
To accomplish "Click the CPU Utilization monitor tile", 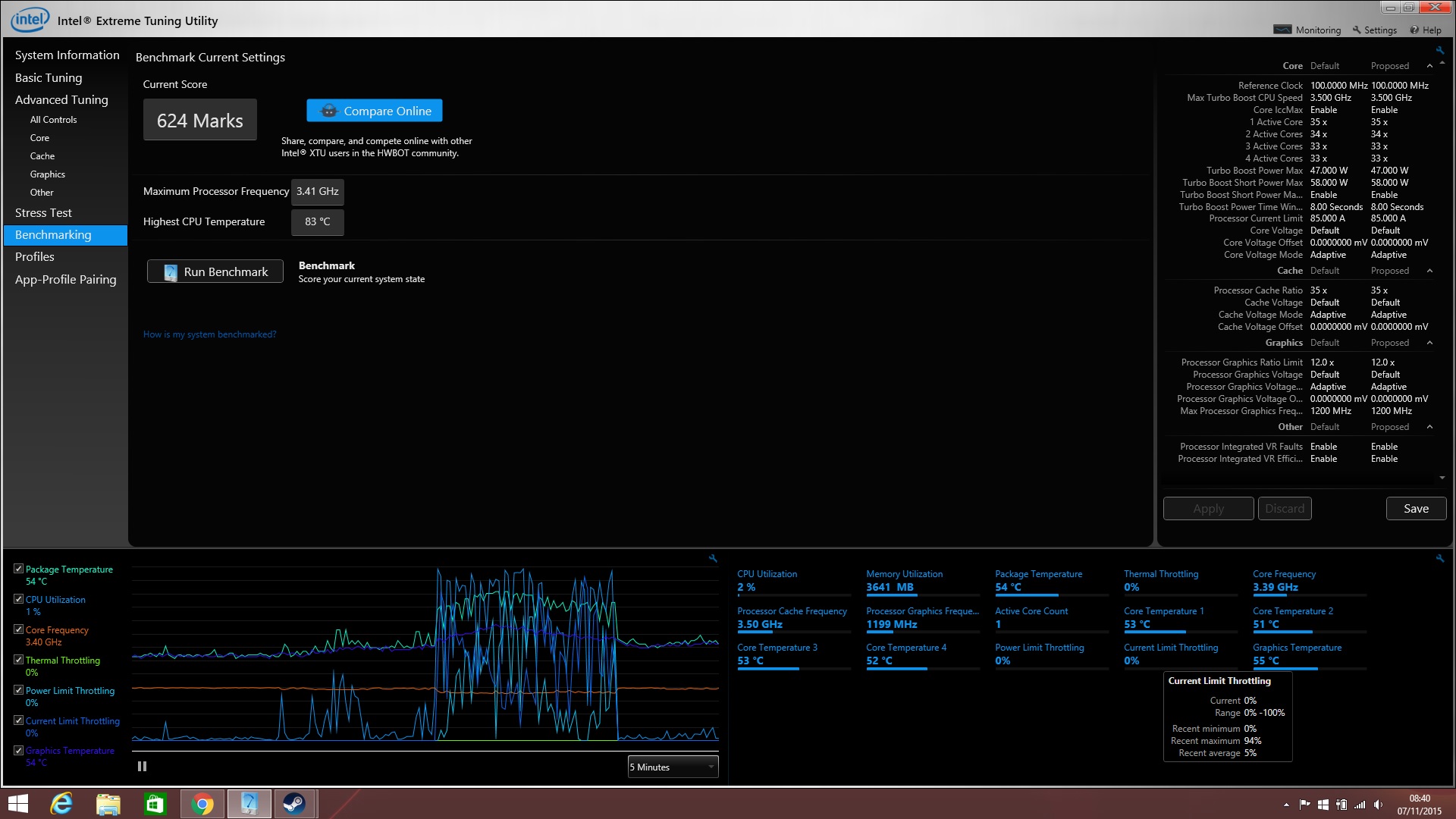I will (794, 582).
